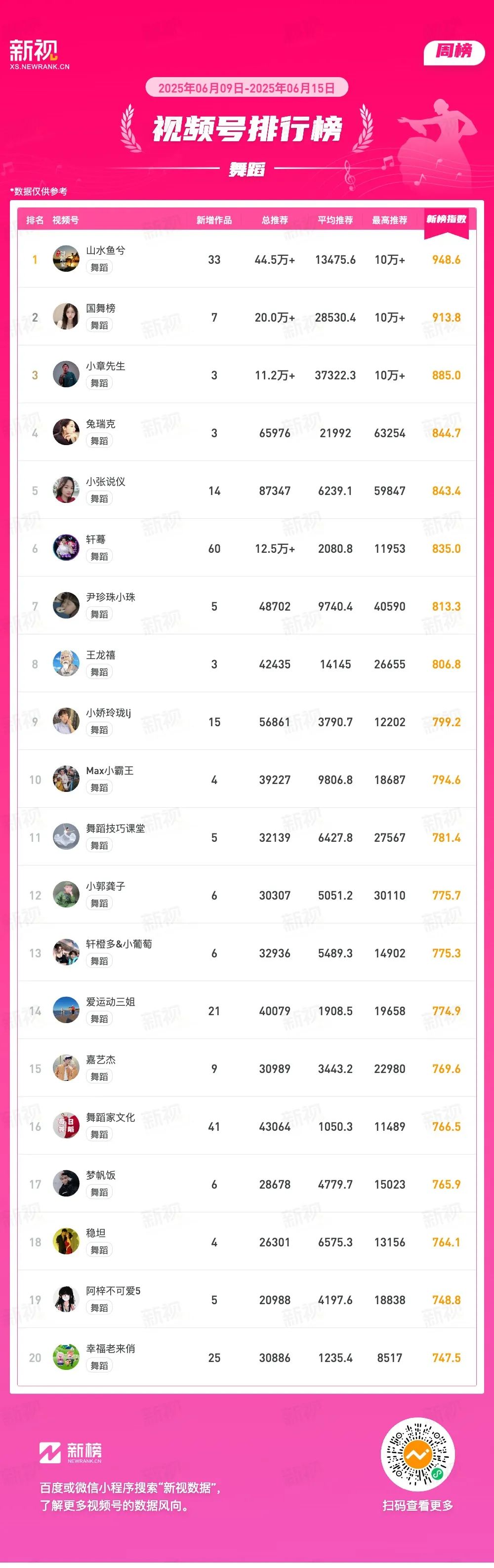Select the 幸福老来俏 avatar
The image size is (494, 1568).
pos(66,1358)
